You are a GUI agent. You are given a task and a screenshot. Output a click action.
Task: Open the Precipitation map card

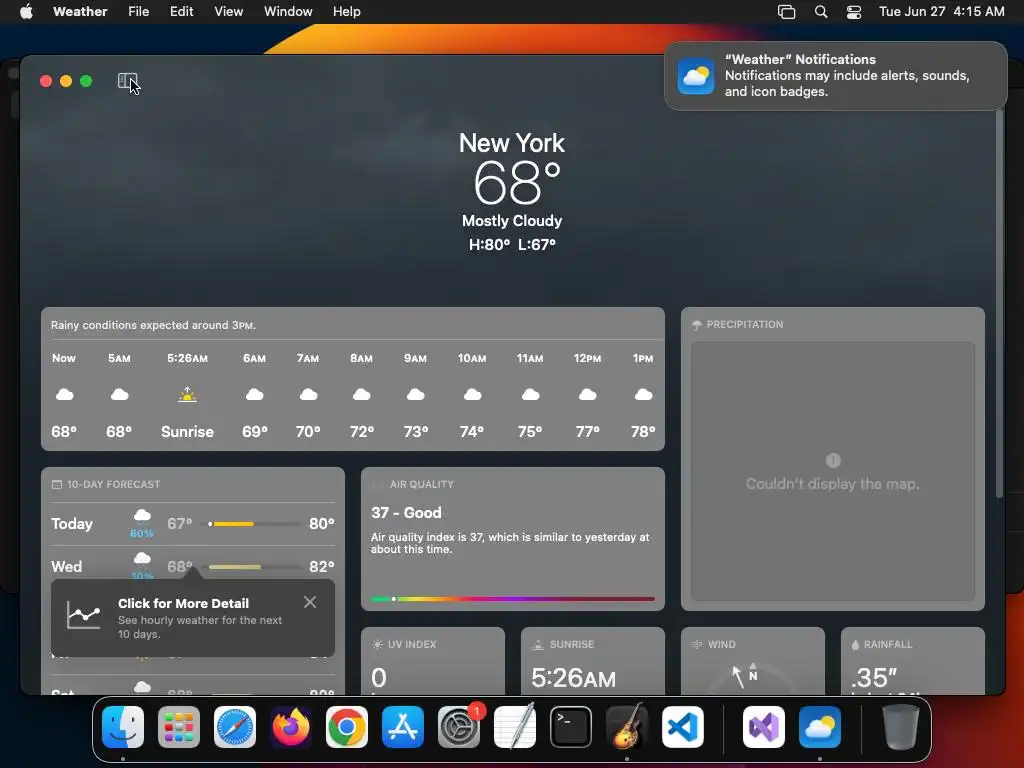[x=833, y=459]
